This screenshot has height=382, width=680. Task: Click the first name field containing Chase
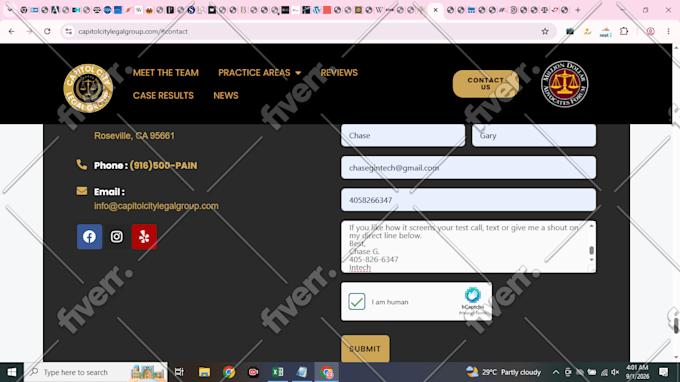click(x=403, y=135)
